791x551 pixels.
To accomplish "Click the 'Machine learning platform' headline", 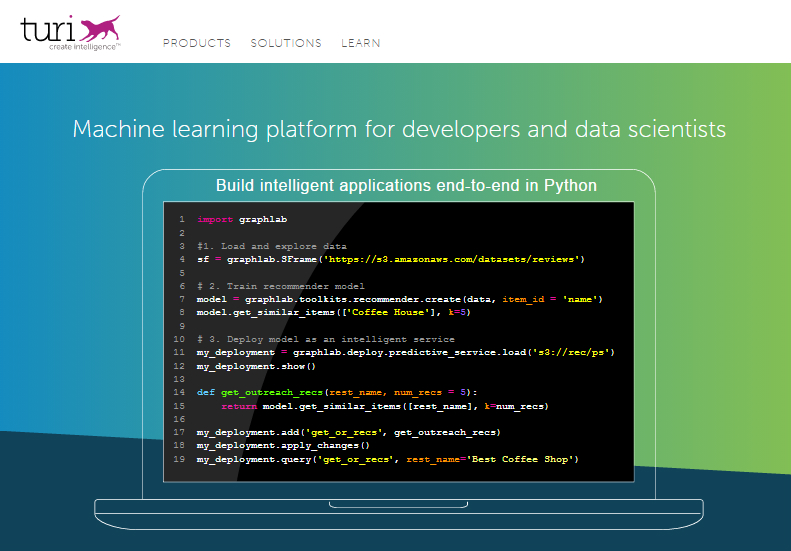I will tap(399, 129).
